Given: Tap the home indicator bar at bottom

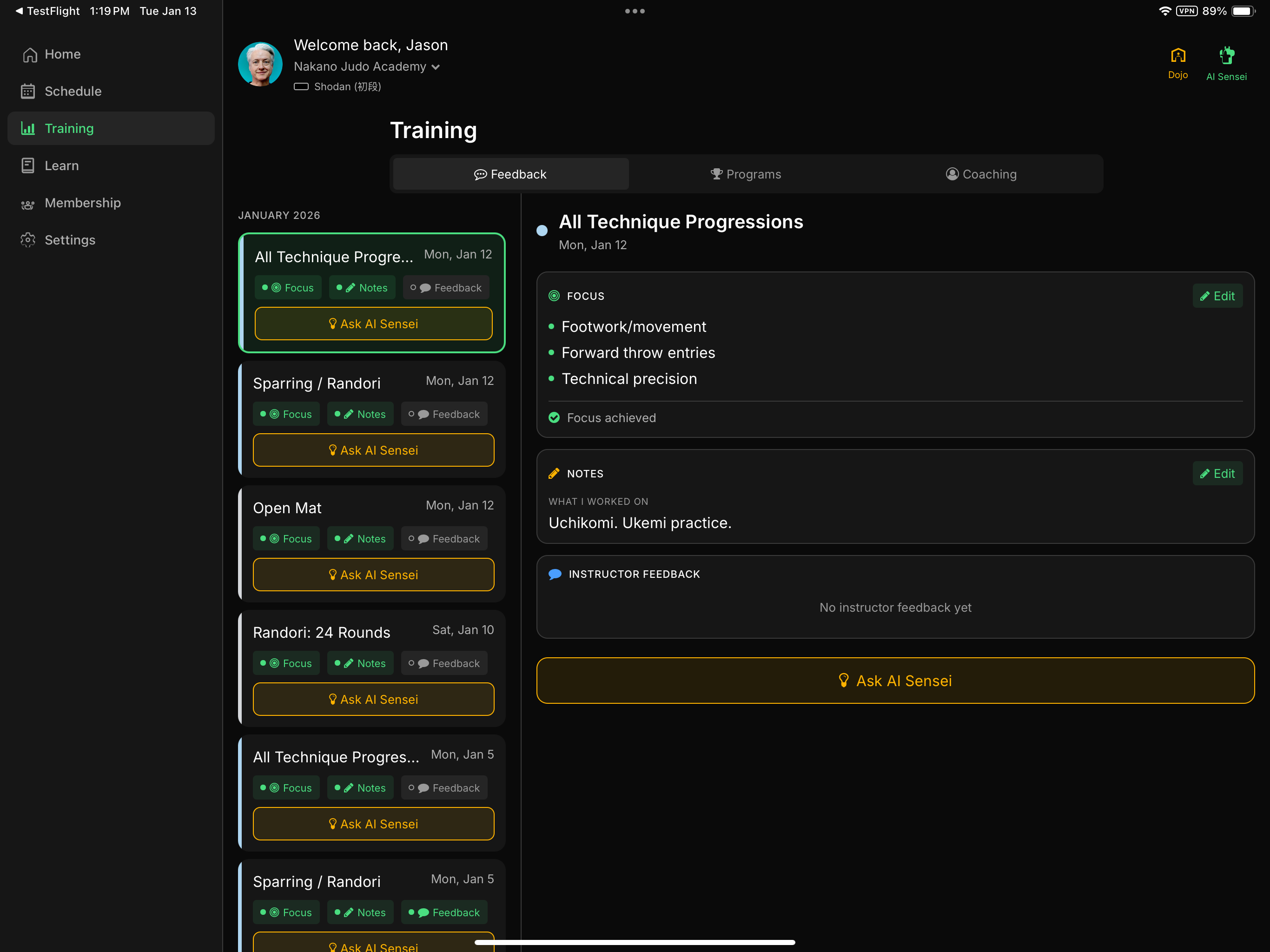Looking at the screenshot, I should point(635,942).
